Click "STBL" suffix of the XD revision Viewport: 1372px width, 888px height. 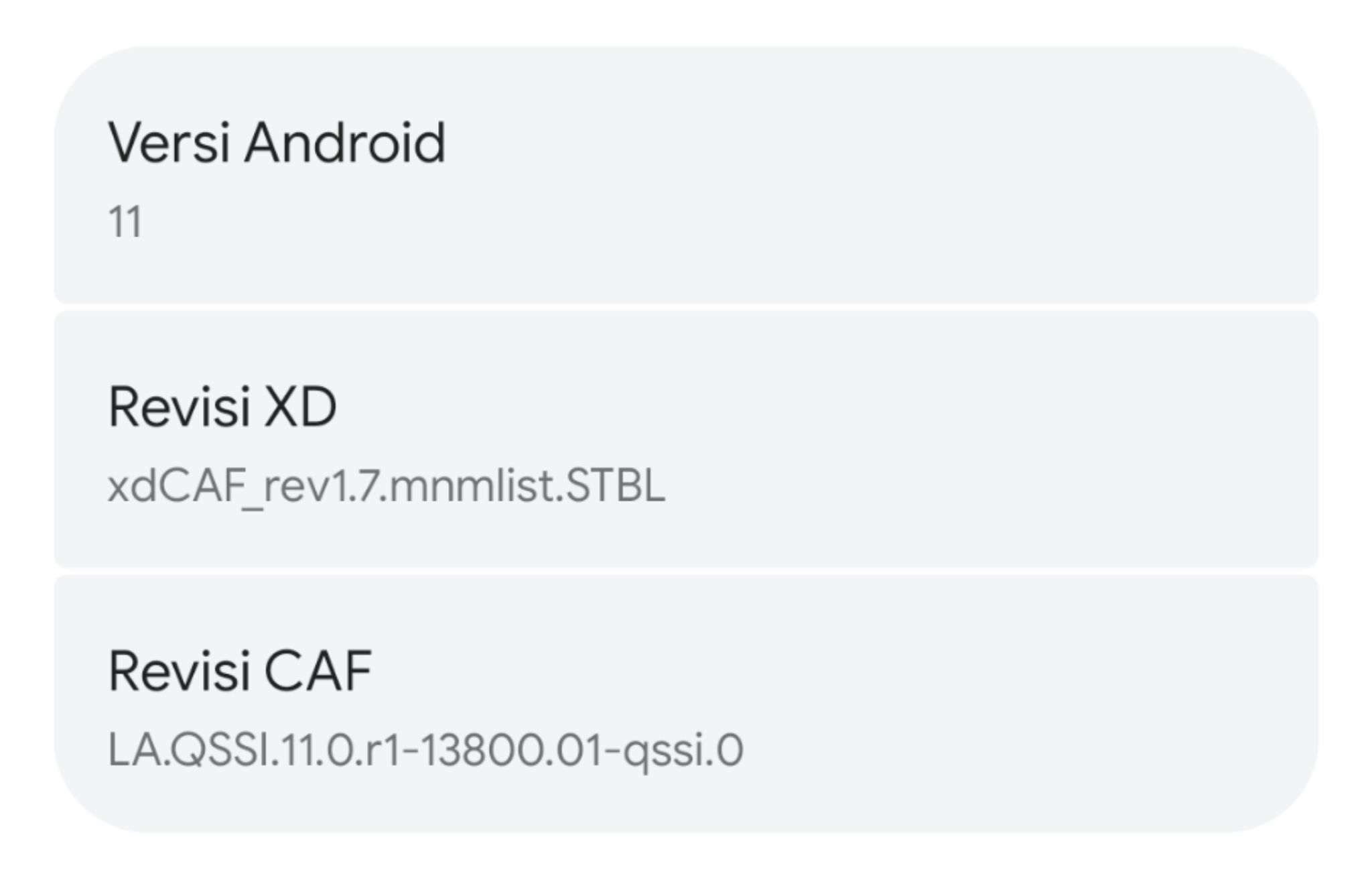click(x=615, y=486)
